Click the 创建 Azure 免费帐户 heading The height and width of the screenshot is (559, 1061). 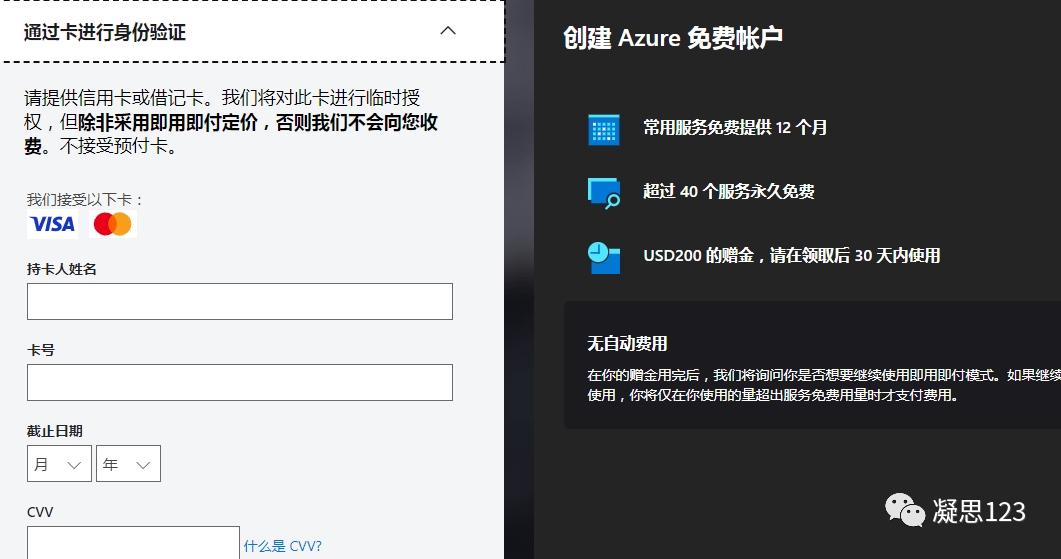pyautogui.click(x=673, y=38)
